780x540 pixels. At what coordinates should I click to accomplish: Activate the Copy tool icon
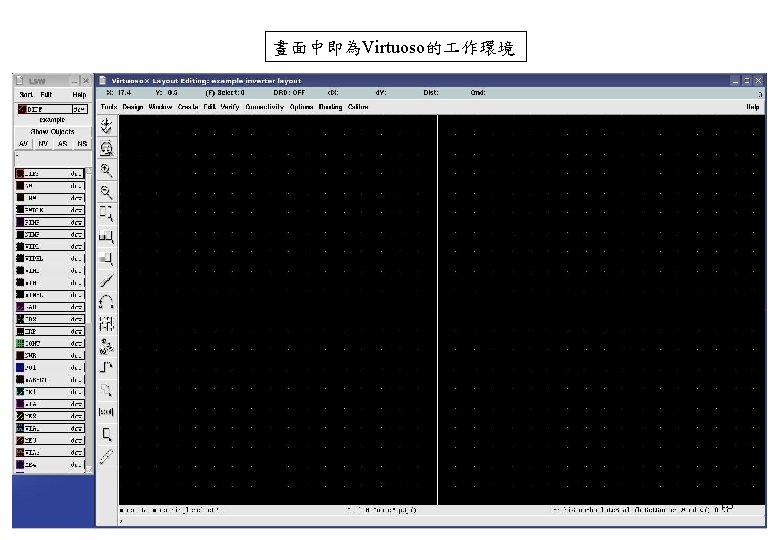(x=106, y=237)
